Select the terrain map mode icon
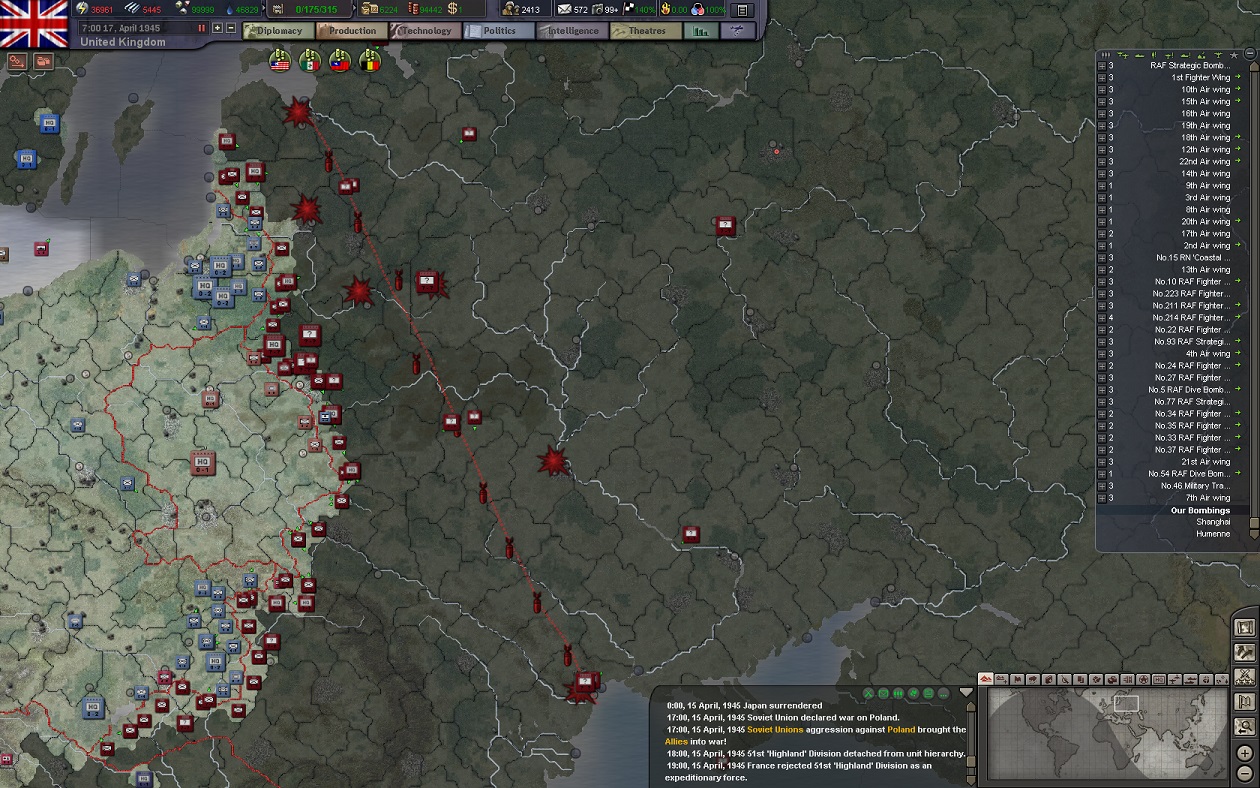1260x788 pixels. (x=986, y=680)
